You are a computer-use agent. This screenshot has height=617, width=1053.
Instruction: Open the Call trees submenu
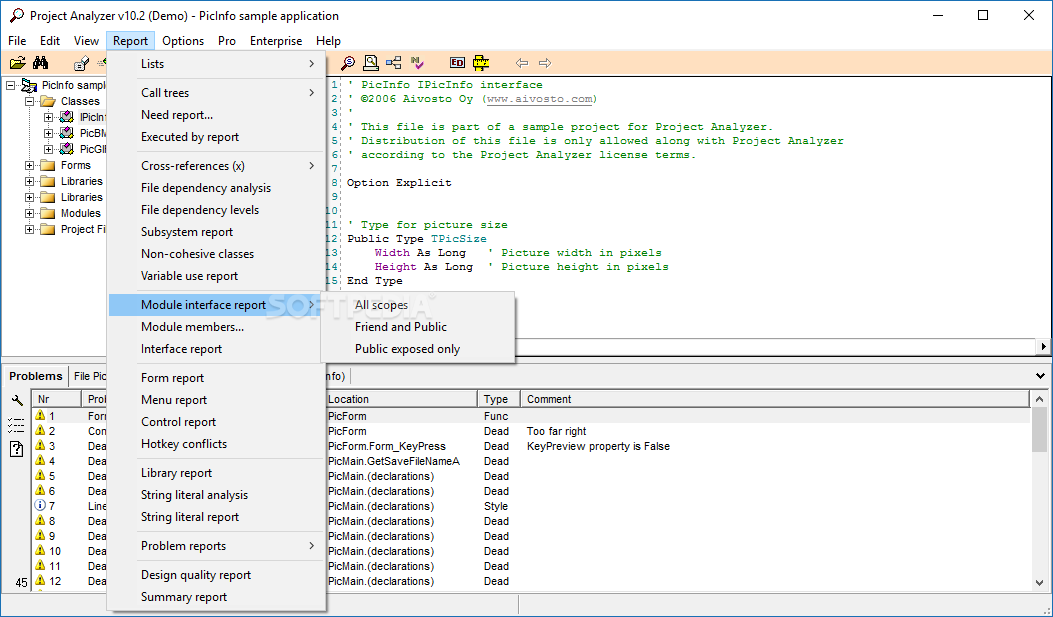coord(216,93)
